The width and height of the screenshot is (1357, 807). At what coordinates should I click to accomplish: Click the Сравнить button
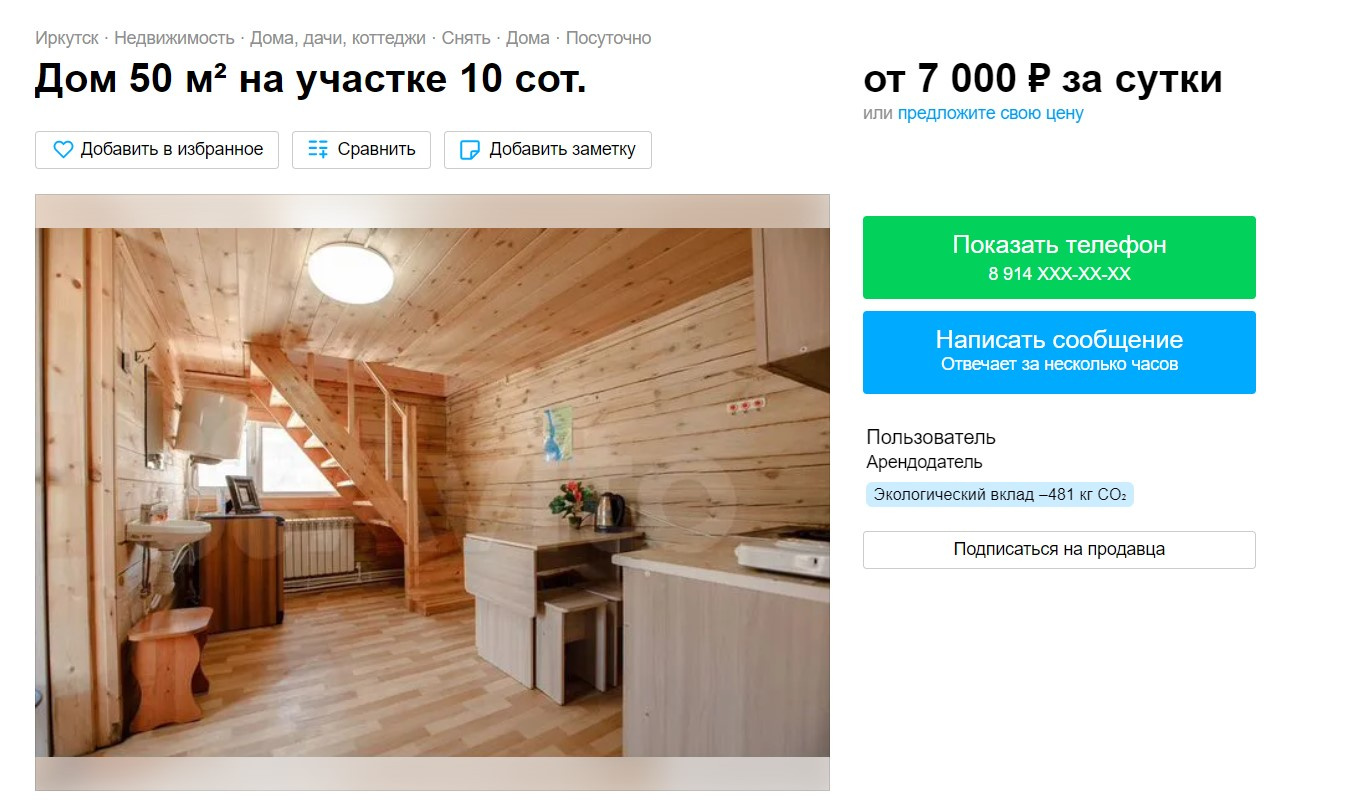[361, 150]
